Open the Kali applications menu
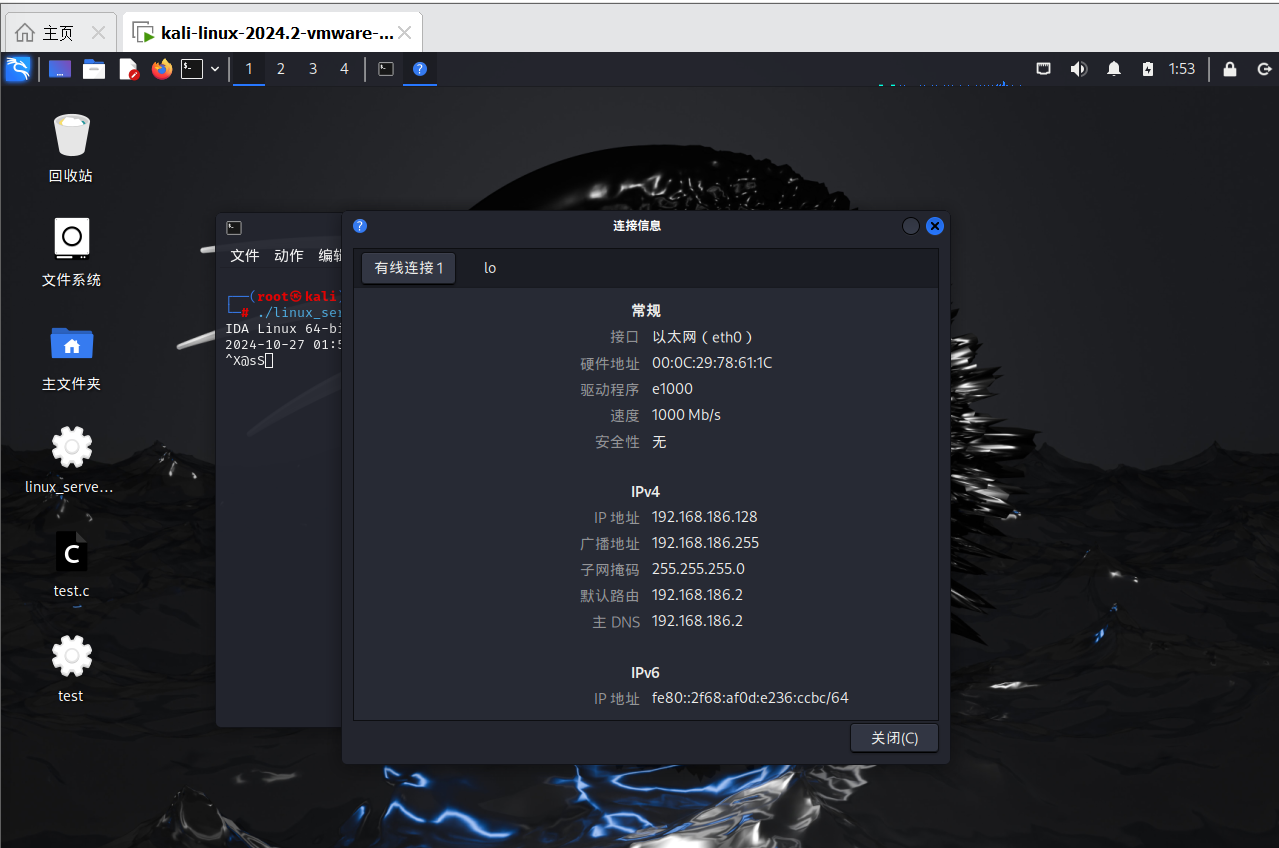The height and width of the screenshot is (848, 1279). (x=18, y=69)
